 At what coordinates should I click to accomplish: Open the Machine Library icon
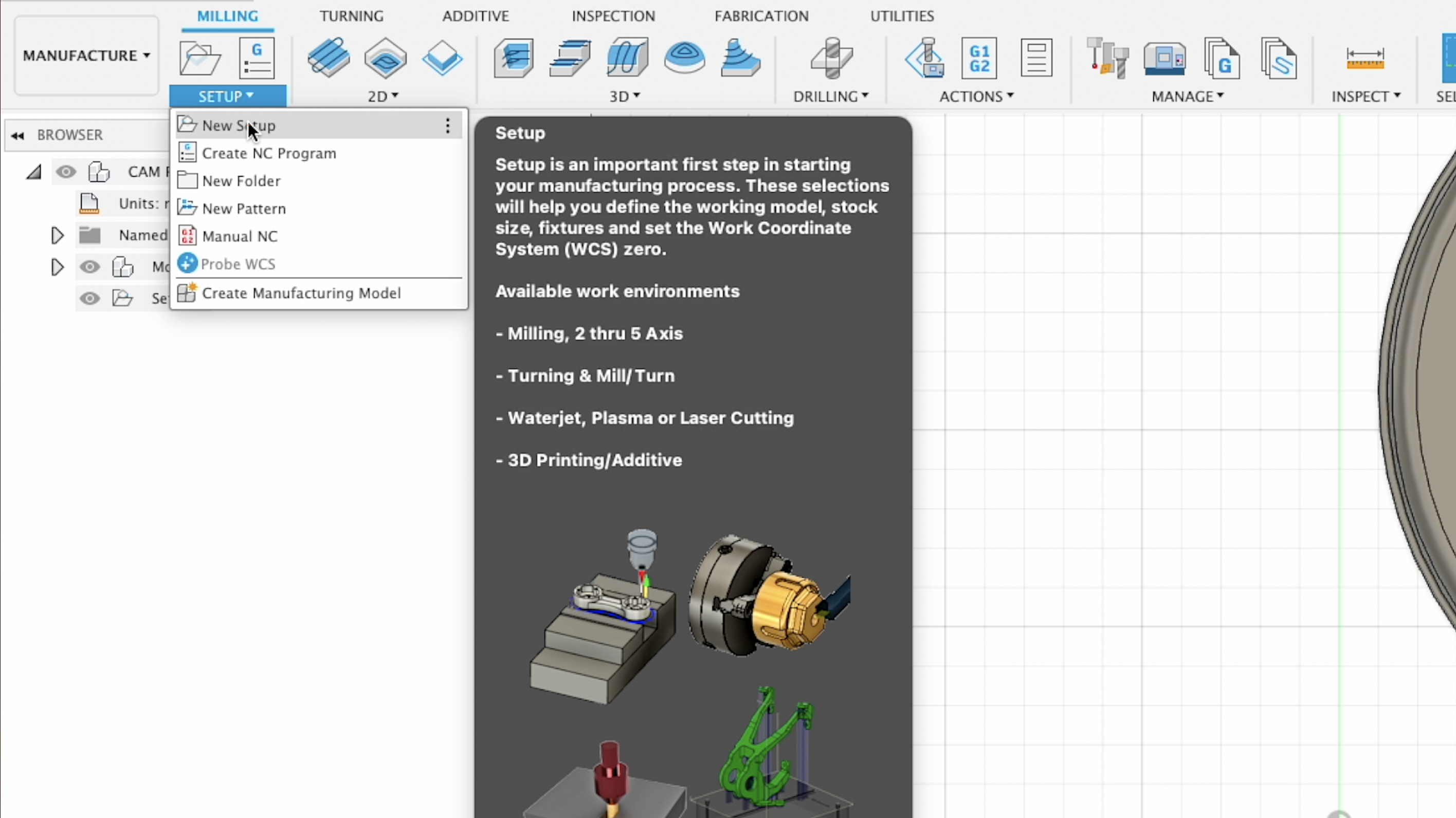(x=1164, y=58)
